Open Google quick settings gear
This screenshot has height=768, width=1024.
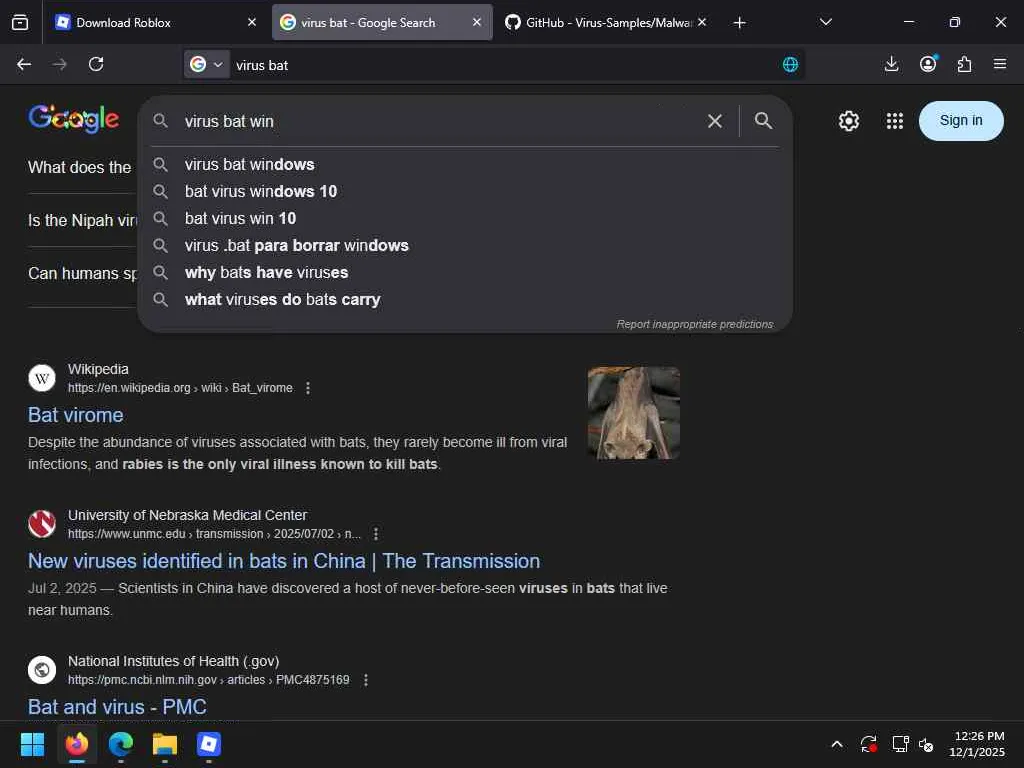848,121
